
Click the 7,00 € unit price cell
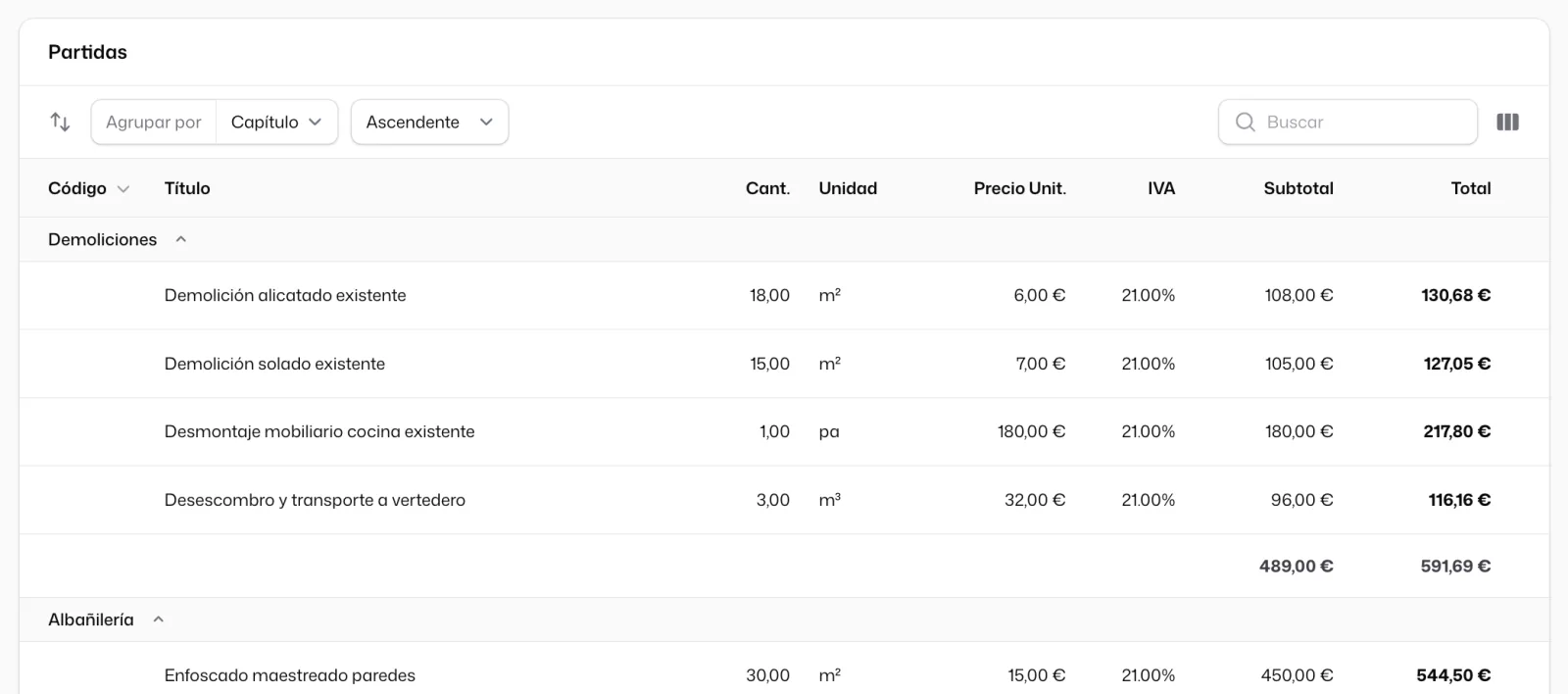pos(1040,364)
